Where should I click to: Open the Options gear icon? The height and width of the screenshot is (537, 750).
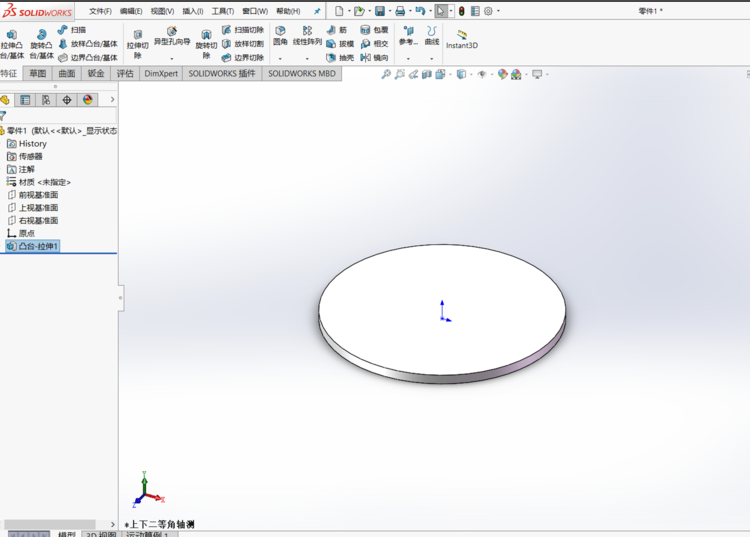pyautogui.click(x=488, y=11)
